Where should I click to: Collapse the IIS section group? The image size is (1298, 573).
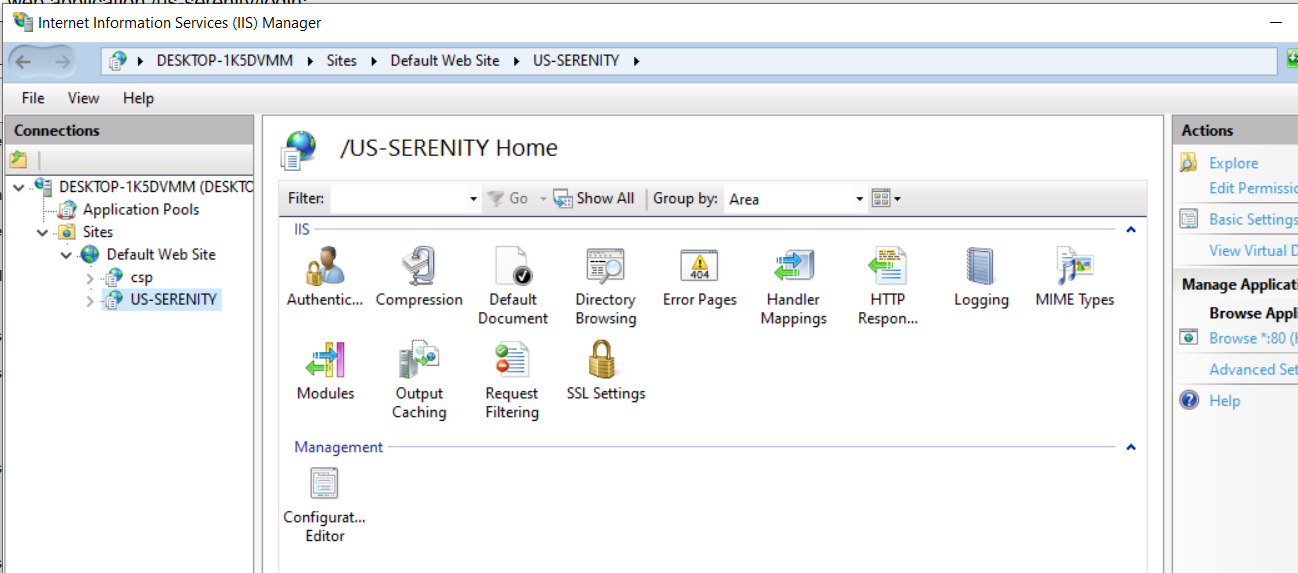pos(1131,230)
